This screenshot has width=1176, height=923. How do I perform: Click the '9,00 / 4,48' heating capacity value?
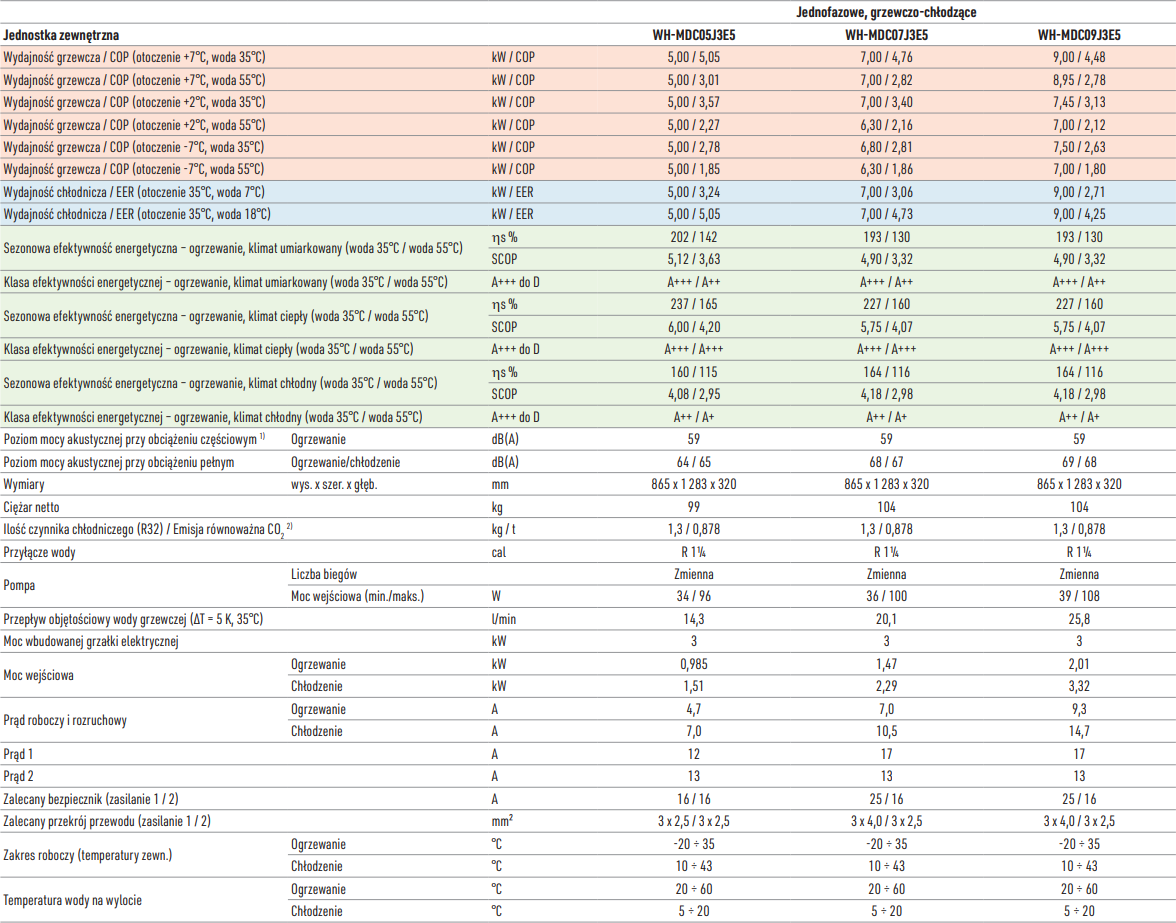1078,57
